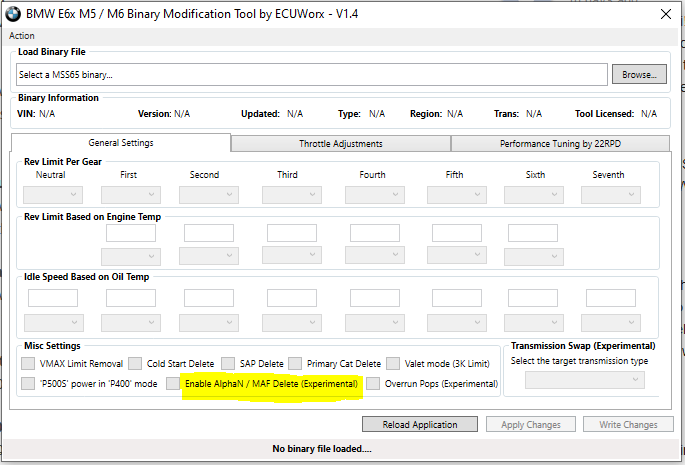Click the BMW logo in the title bar
The width and height of the screenshot is (685, 465).
[13, 14]
